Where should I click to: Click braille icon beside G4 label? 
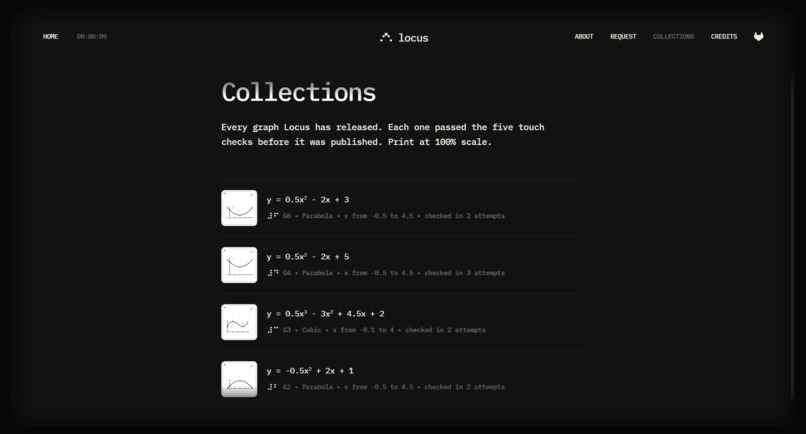point(272,273)
